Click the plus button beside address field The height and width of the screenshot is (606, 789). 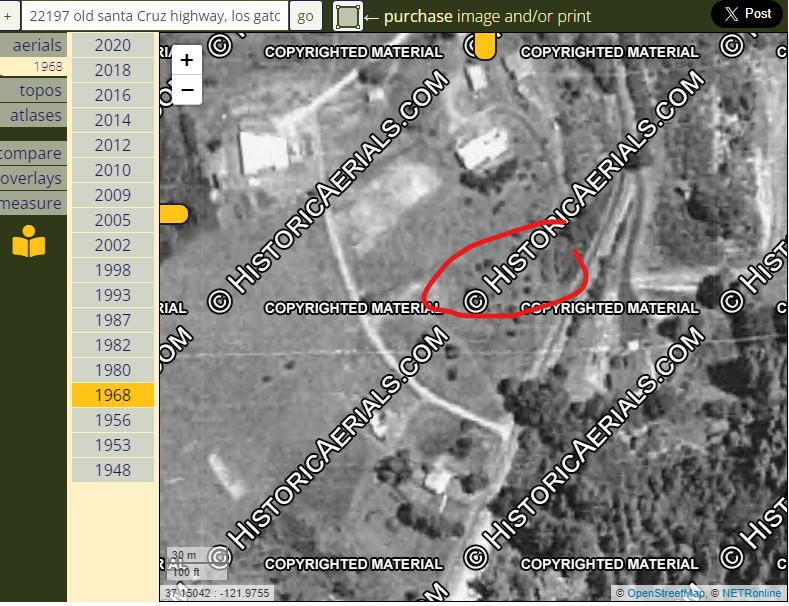pos(8,16)
